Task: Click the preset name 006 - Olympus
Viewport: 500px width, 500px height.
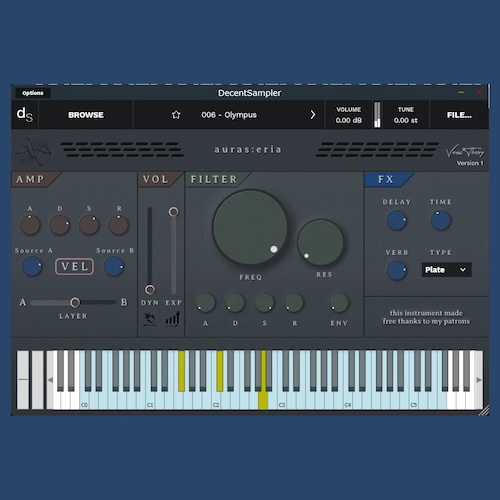Action: [229, 115]
